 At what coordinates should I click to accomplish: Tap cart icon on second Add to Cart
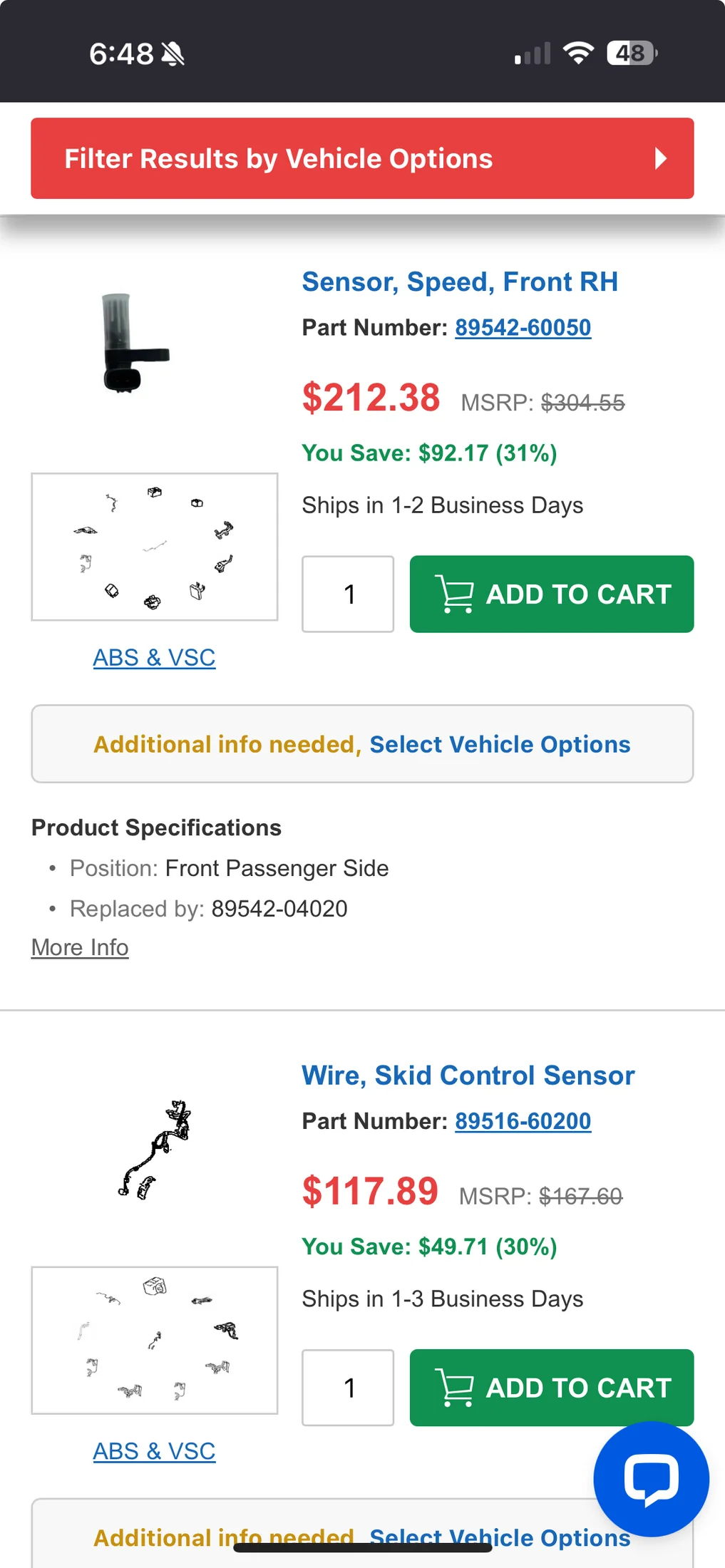[454, 1388]
